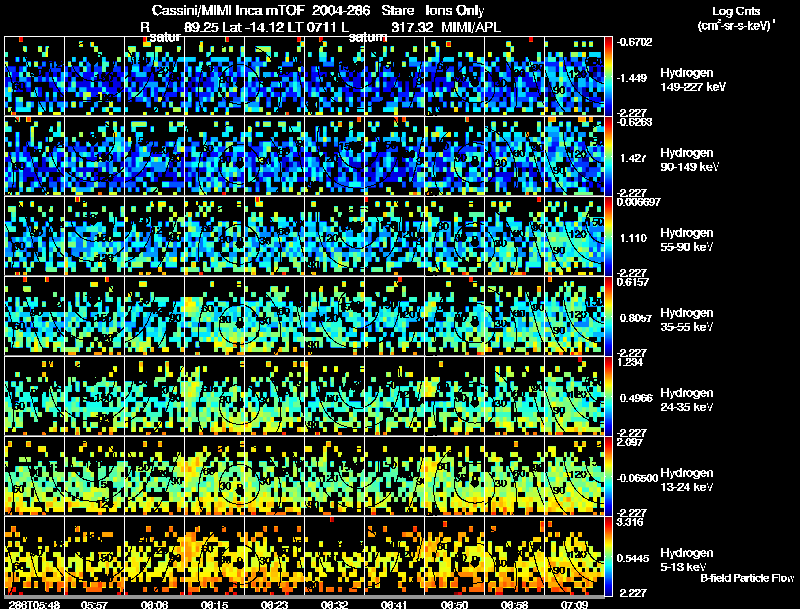Select the 06:58 time label
This screenshot has width=800, height=609.
point(514,604)
